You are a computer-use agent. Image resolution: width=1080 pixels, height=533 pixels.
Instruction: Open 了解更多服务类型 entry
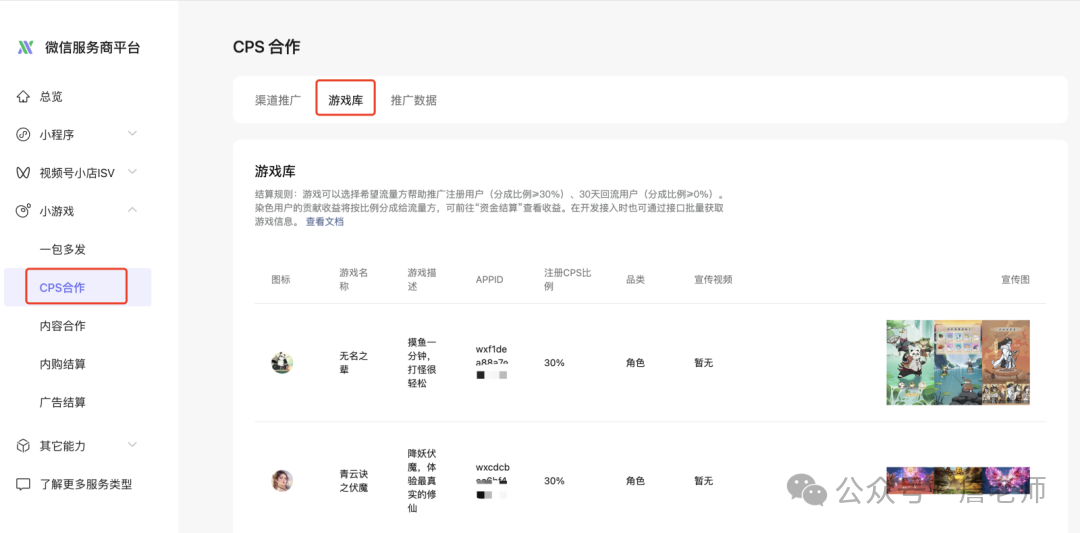[x=85, y=484]
